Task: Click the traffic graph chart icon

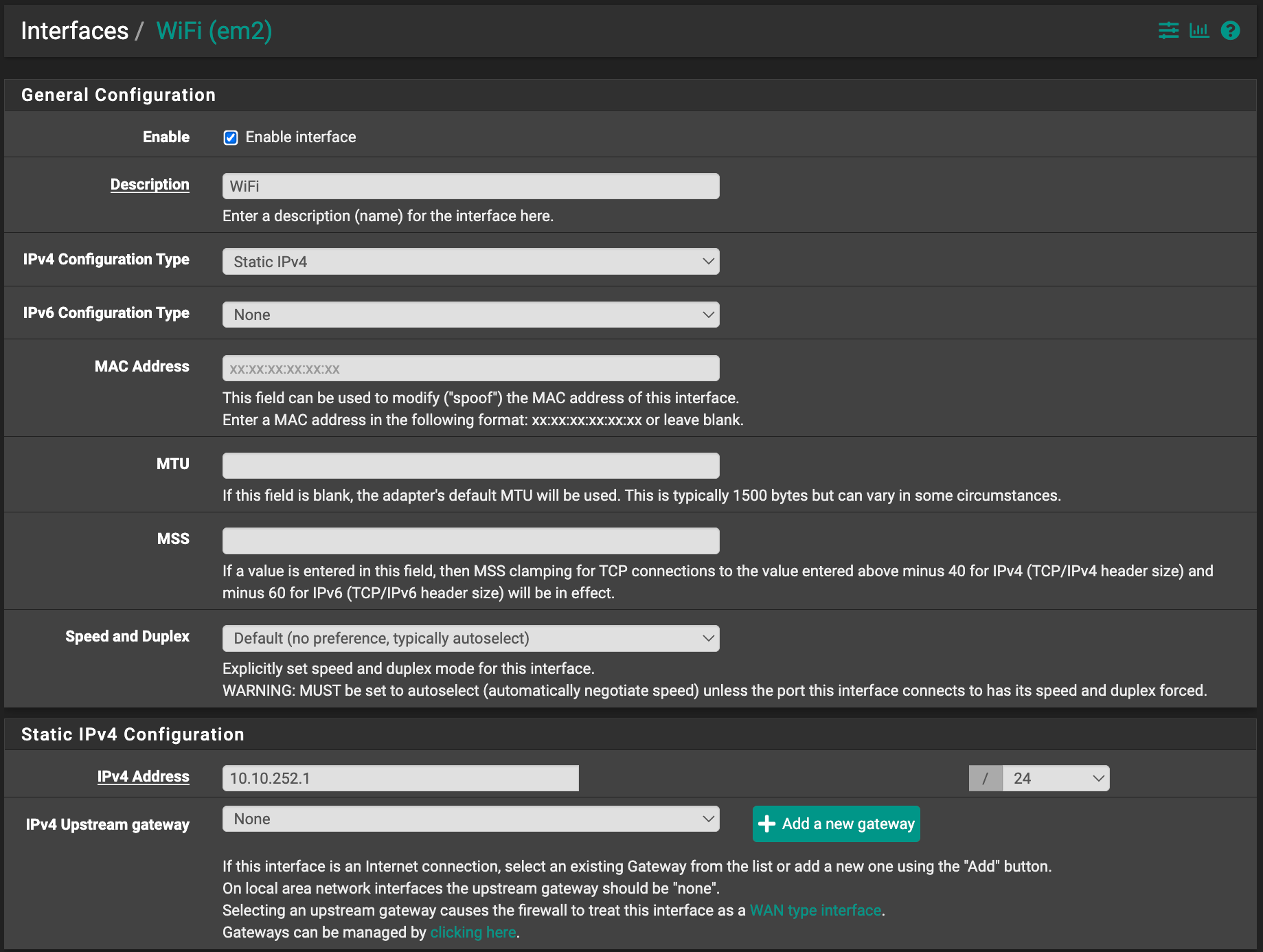Action: pyautogui.click(x=1199, y=30)
